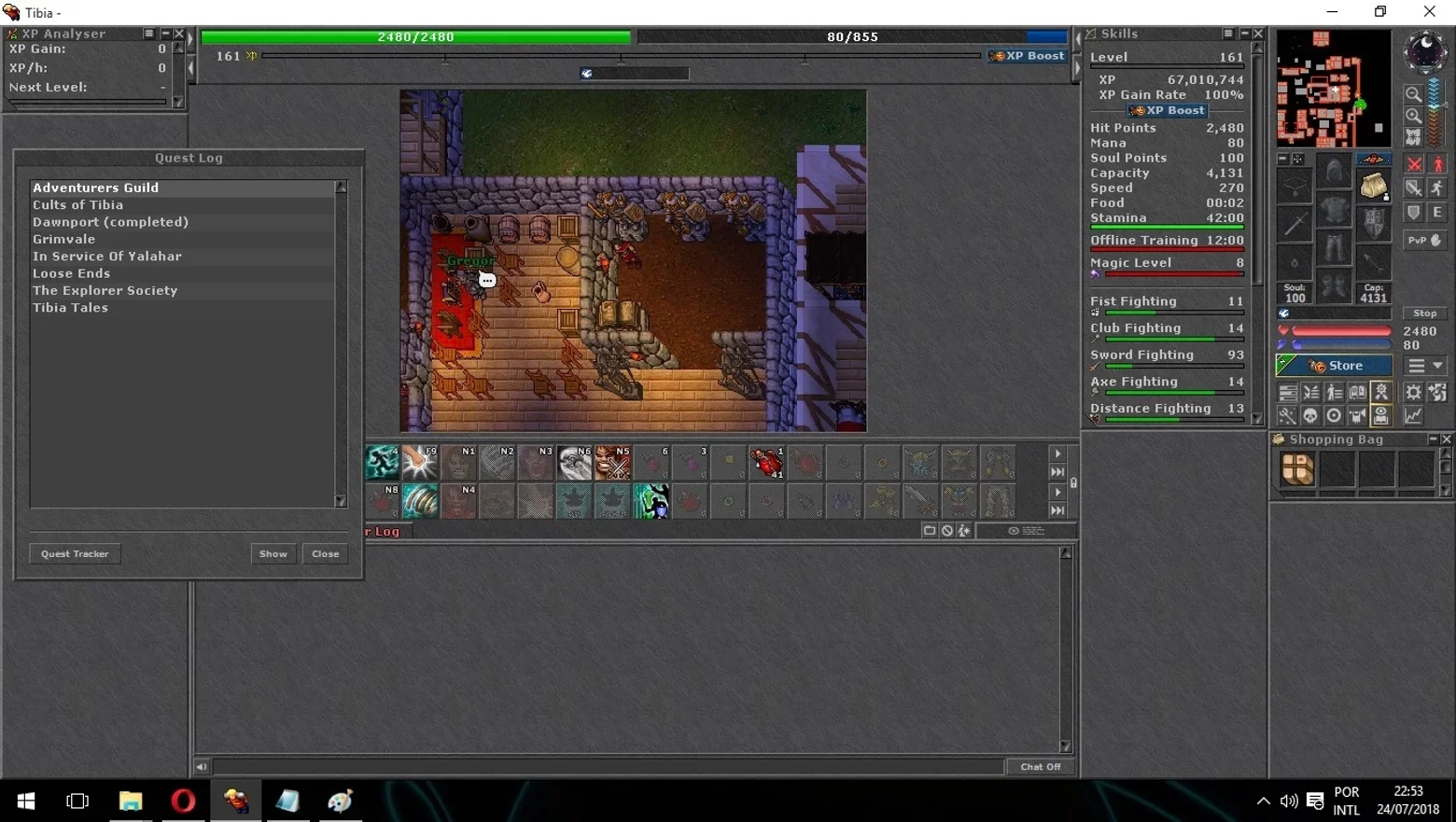Toggle action bar lock padlock
Image resolution: width=1456 pixels, height=822 pixels.
point(1073,482)
